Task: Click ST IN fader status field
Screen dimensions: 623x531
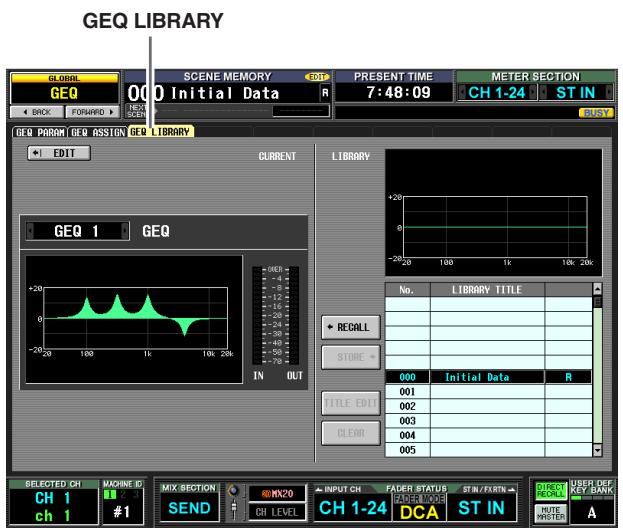Action: tap(482, 508)
